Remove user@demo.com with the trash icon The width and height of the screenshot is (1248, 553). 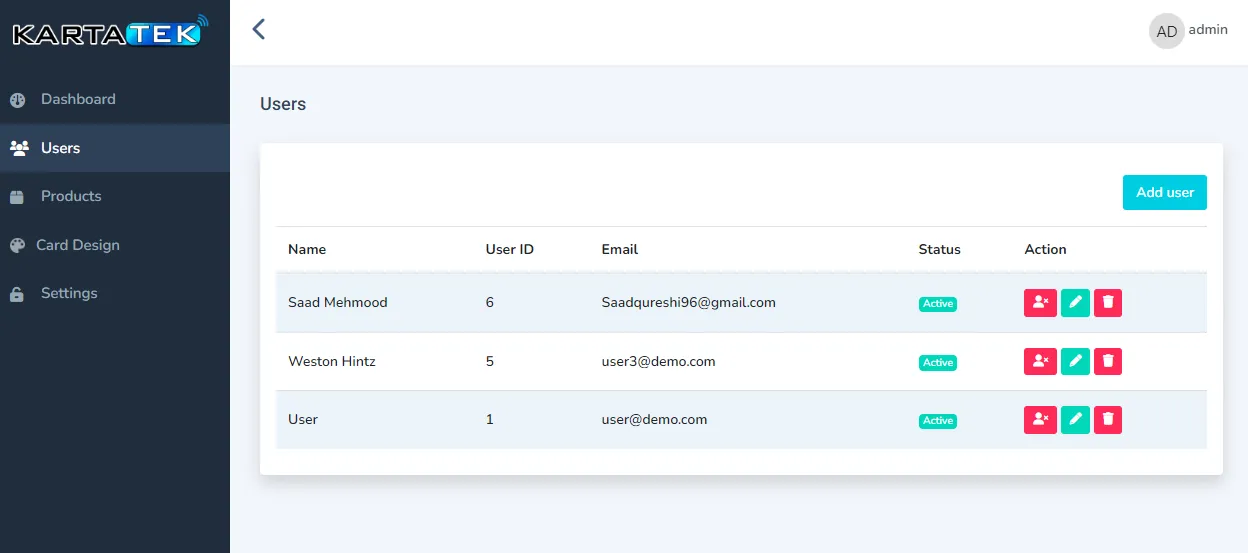pos(1108,420)
